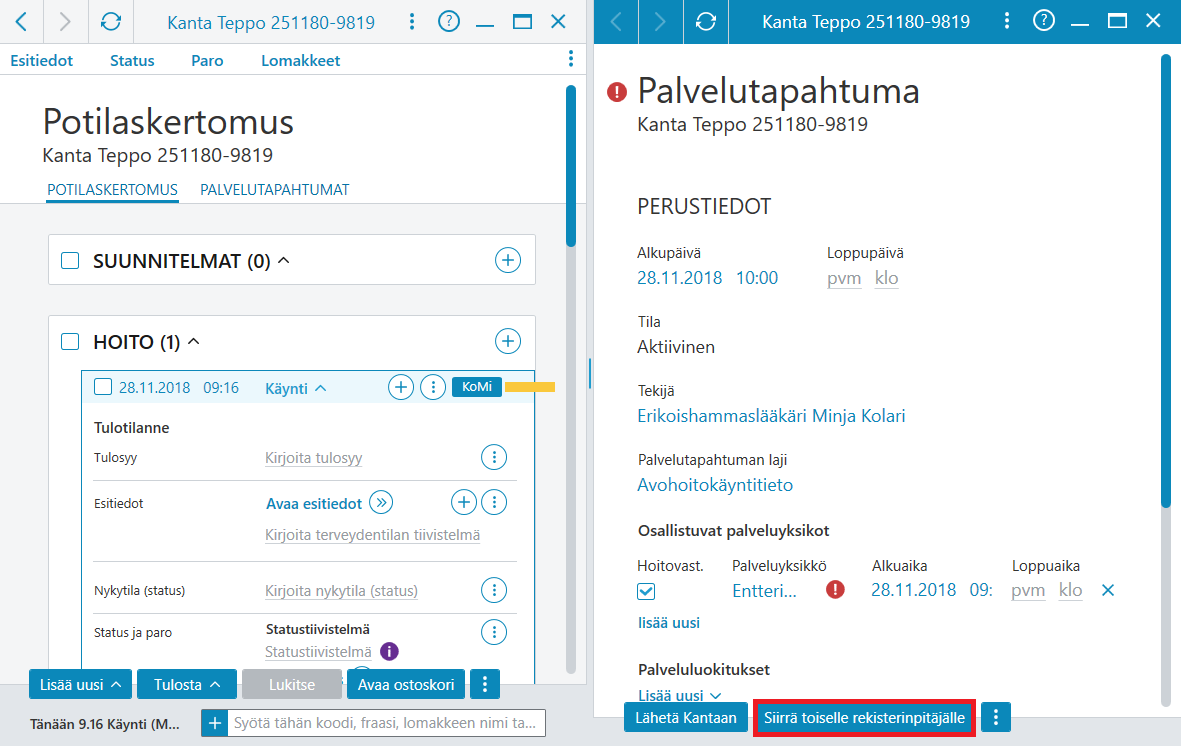Add new item to SUUNNITELMAT section
1181x746 pixels.
point(508,260)
